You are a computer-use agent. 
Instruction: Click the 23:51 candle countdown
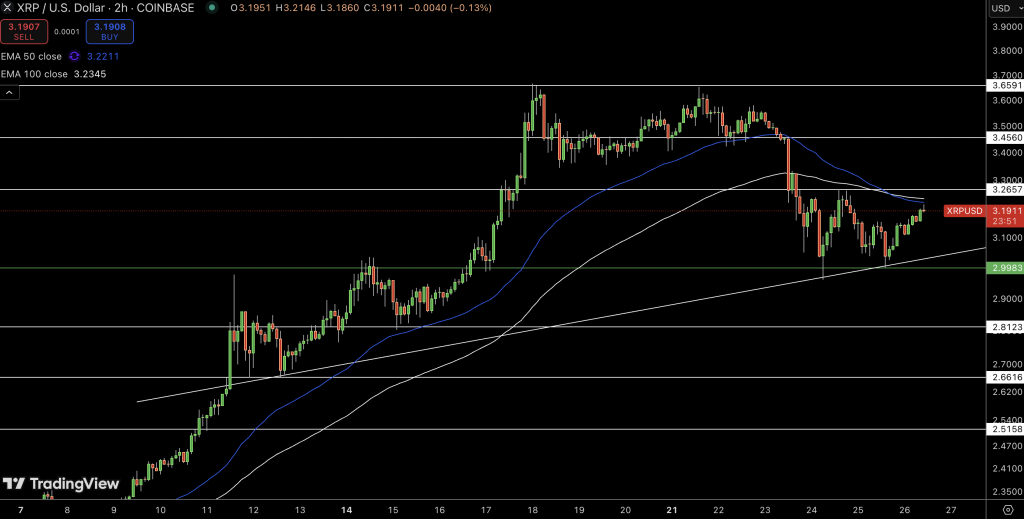point(1002,221)
